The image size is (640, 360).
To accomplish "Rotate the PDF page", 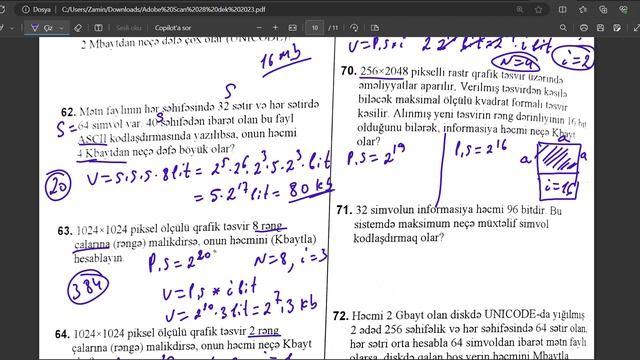I will tap(354, 28).
